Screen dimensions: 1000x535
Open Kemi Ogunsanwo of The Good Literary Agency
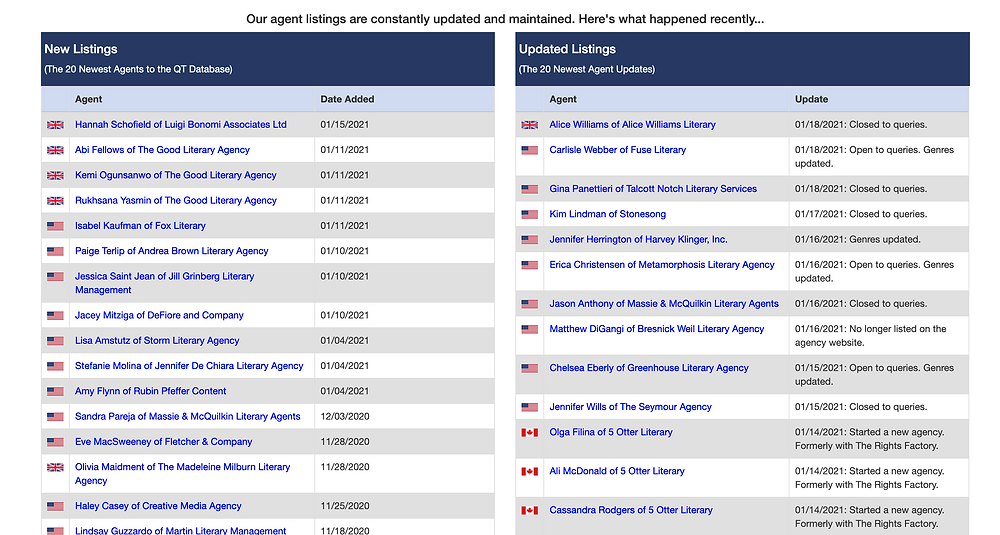[x=175, y=175]
